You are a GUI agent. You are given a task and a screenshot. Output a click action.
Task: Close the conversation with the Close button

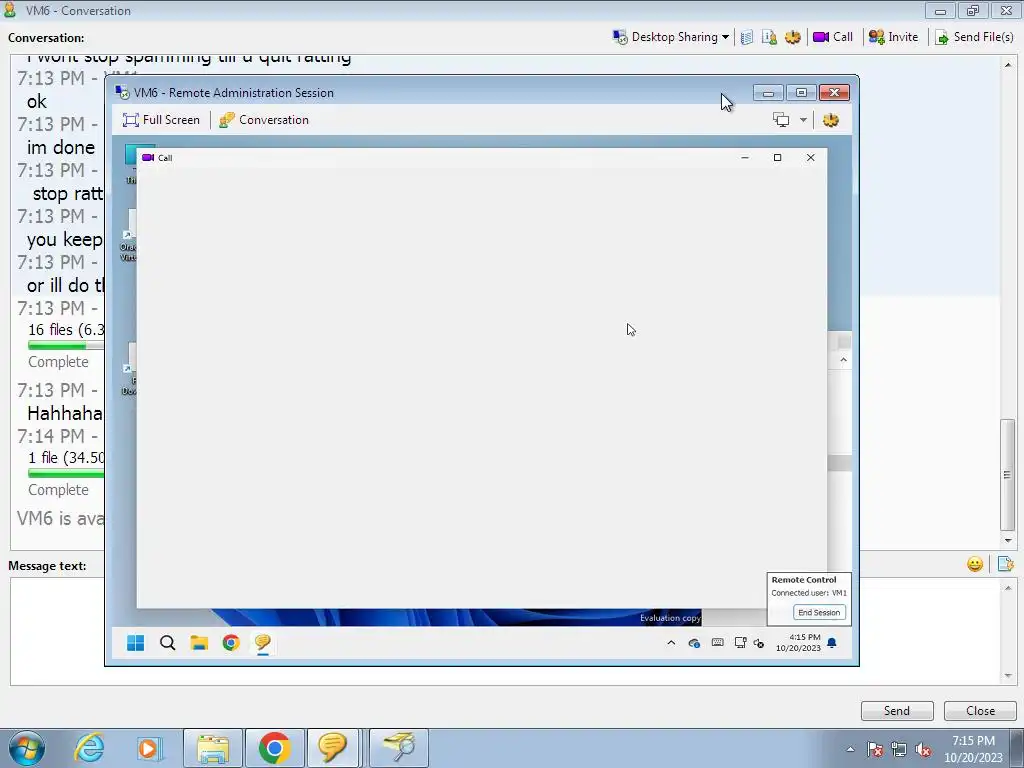tap(980, 711)
